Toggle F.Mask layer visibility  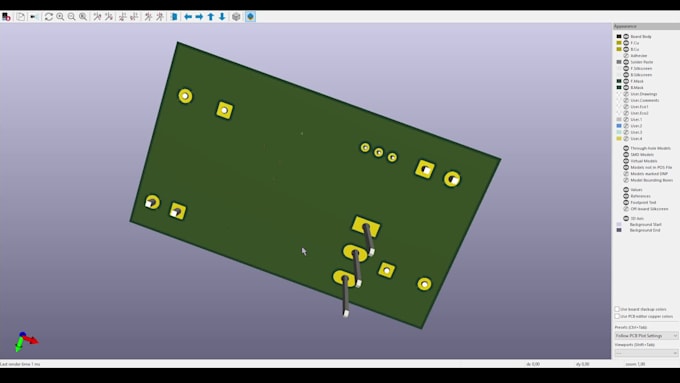point(626,81)
